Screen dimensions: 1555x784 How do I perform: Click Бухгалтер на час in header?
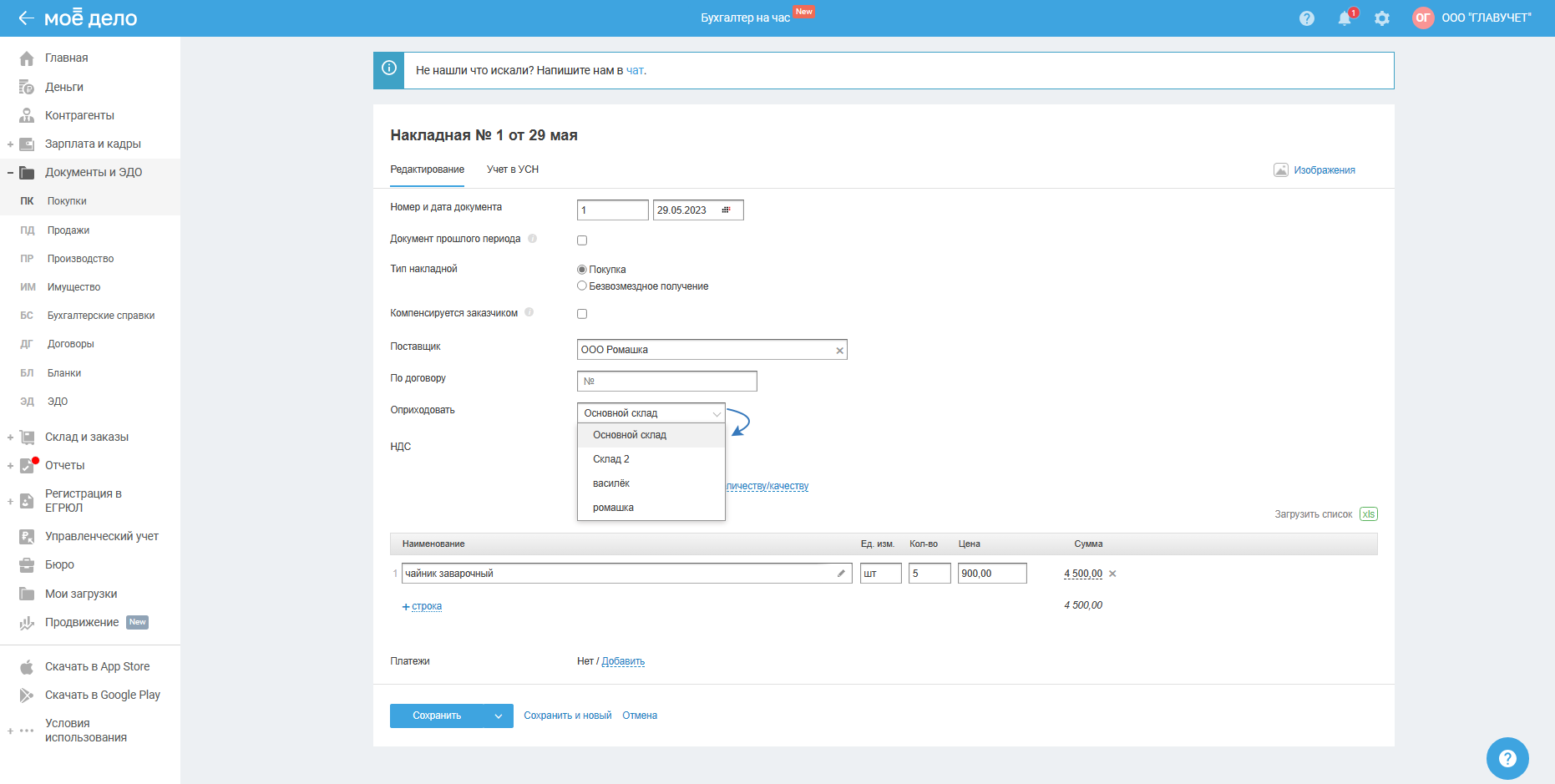pyautogui.click(x=745, y=18)
